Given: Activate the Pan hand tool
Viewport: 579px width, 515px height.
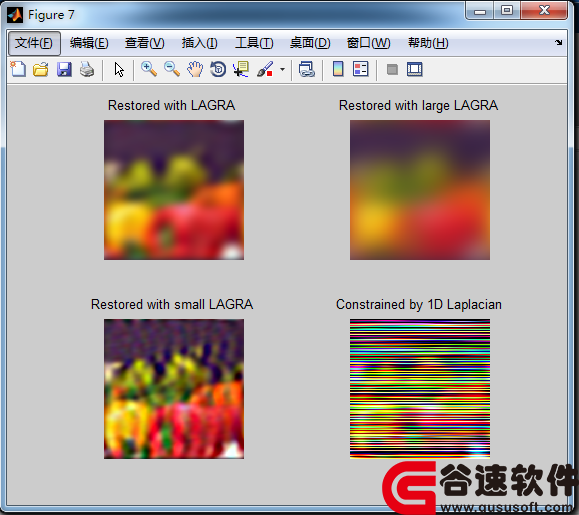Looking at the screenshot, I should [195, 69].
